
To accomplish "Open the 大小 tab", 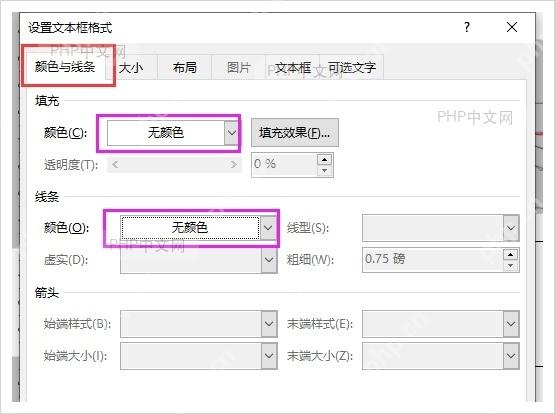I will (x=131, y=68).
